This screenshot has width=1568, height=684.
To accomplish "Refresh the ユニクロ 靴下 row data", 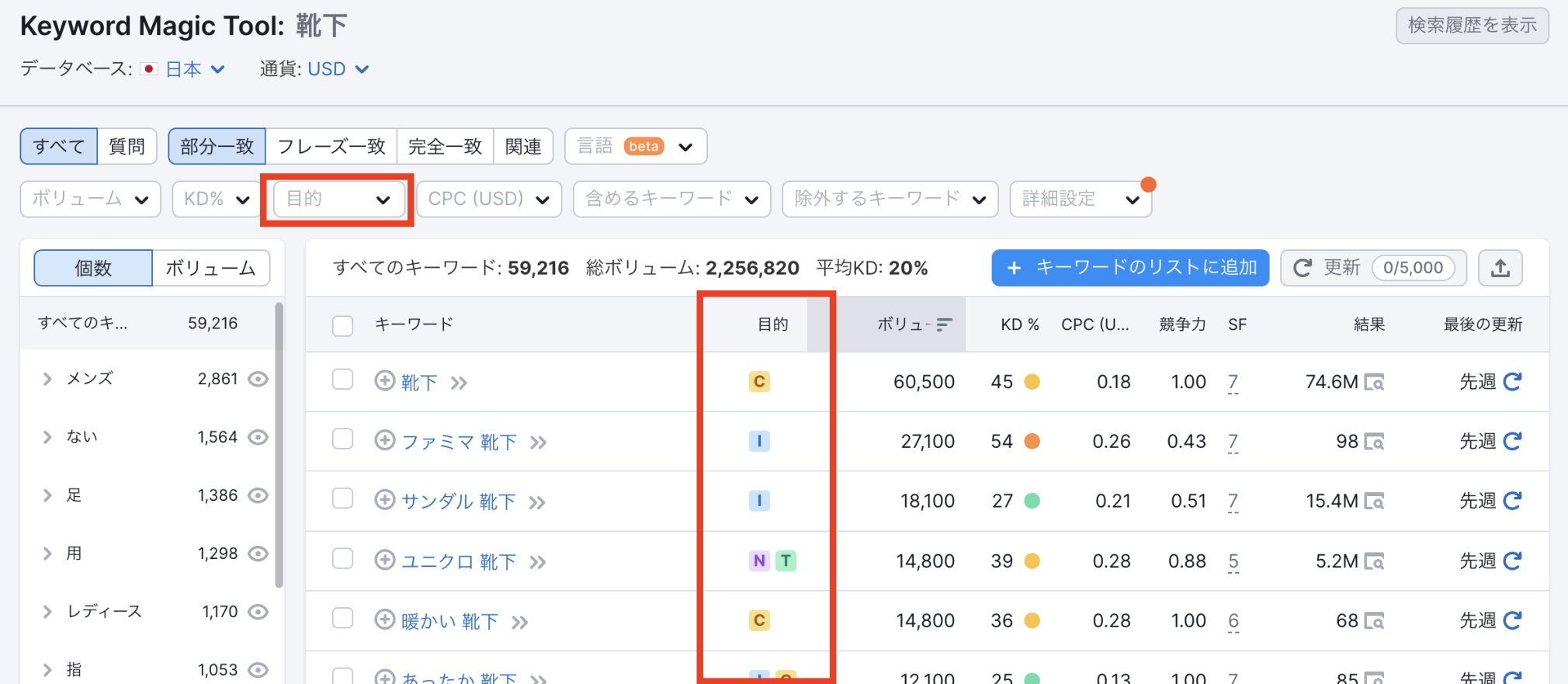I will (x=1512, y=561).
